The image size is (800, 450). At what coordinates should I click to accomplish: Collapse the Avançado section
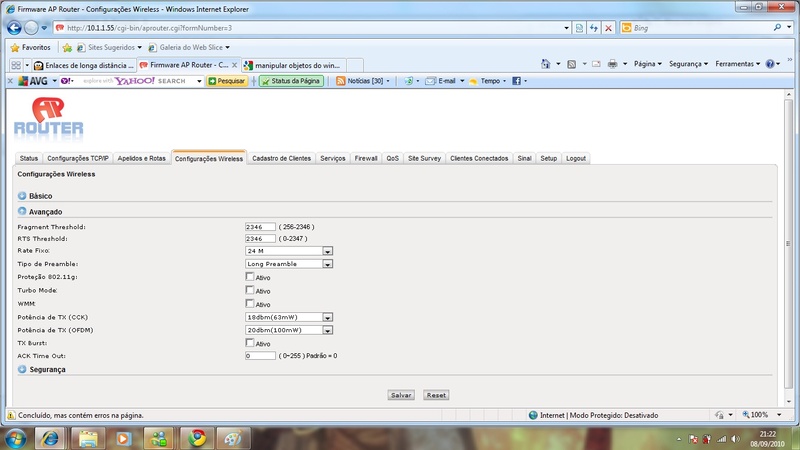22,211
